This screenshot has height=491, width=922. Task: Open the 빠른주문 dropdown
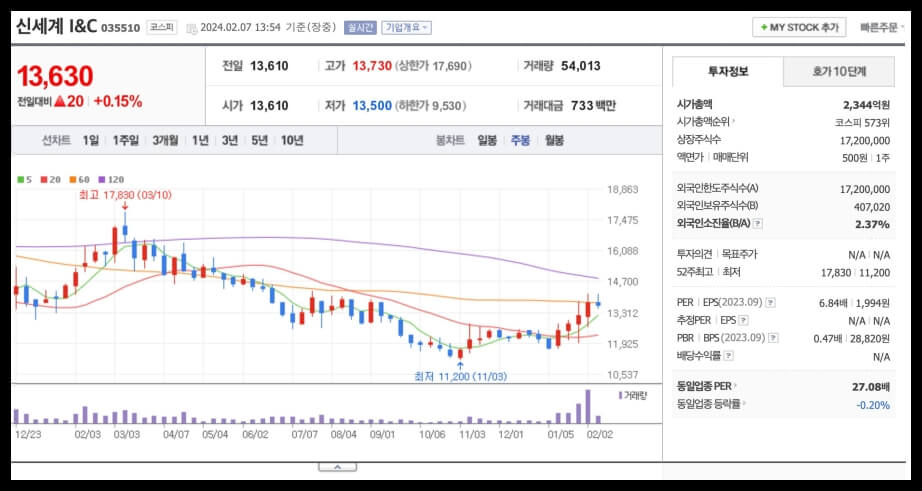(882, 28)
